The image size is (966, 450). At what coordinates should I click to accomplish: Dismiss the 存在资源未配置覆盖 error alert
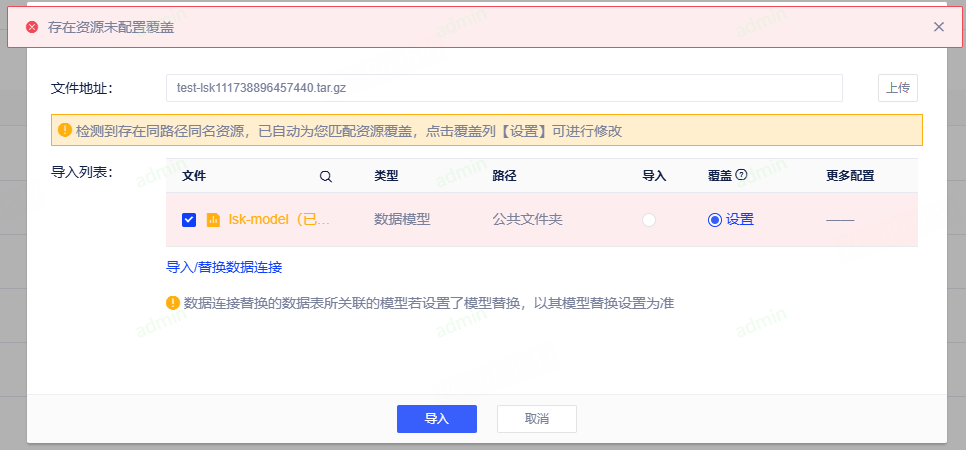click(938, 27)
